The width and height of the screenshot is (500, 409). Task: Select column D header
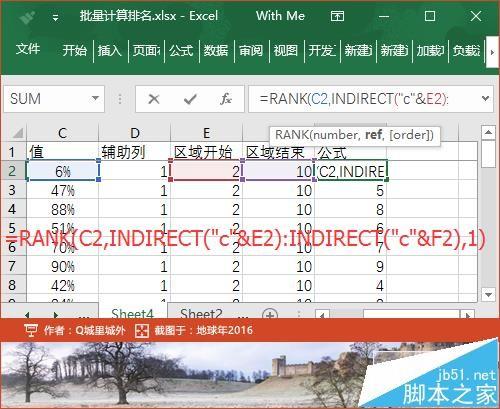(135, 133)
